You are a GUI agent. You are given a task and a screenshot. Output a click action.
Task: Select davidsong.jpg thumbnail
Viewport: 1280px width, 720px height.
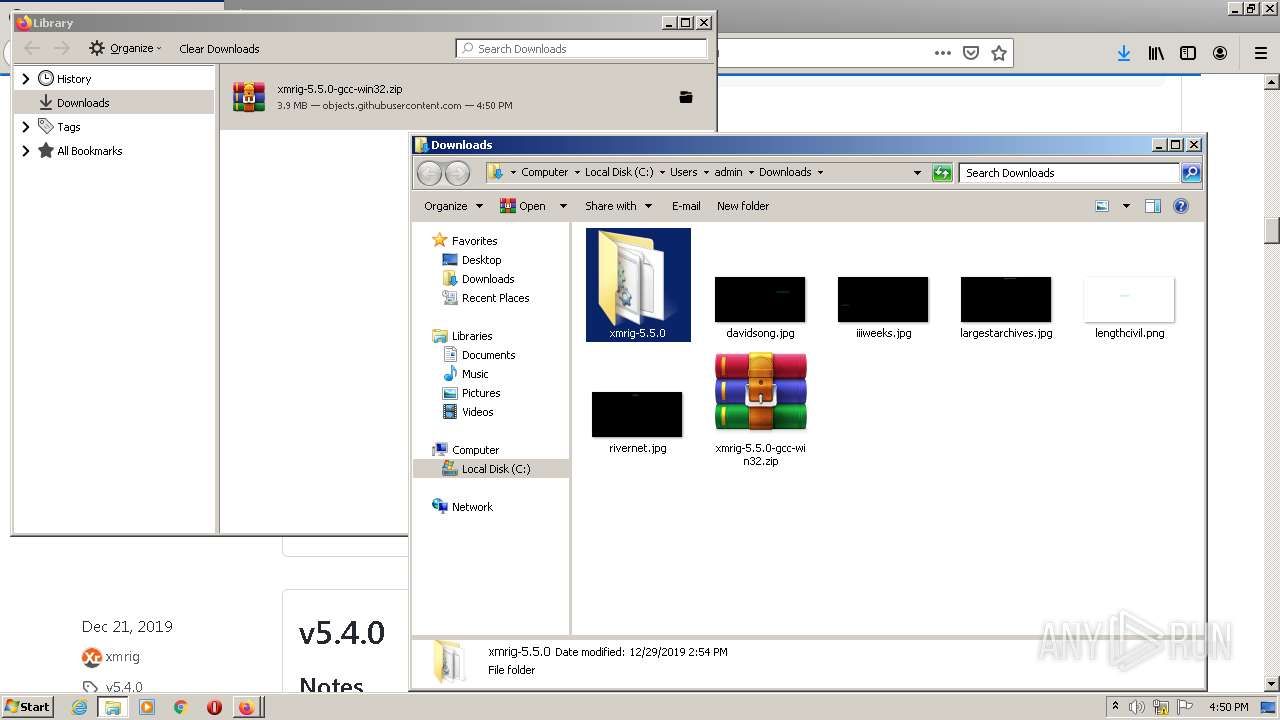click(760, 308)
